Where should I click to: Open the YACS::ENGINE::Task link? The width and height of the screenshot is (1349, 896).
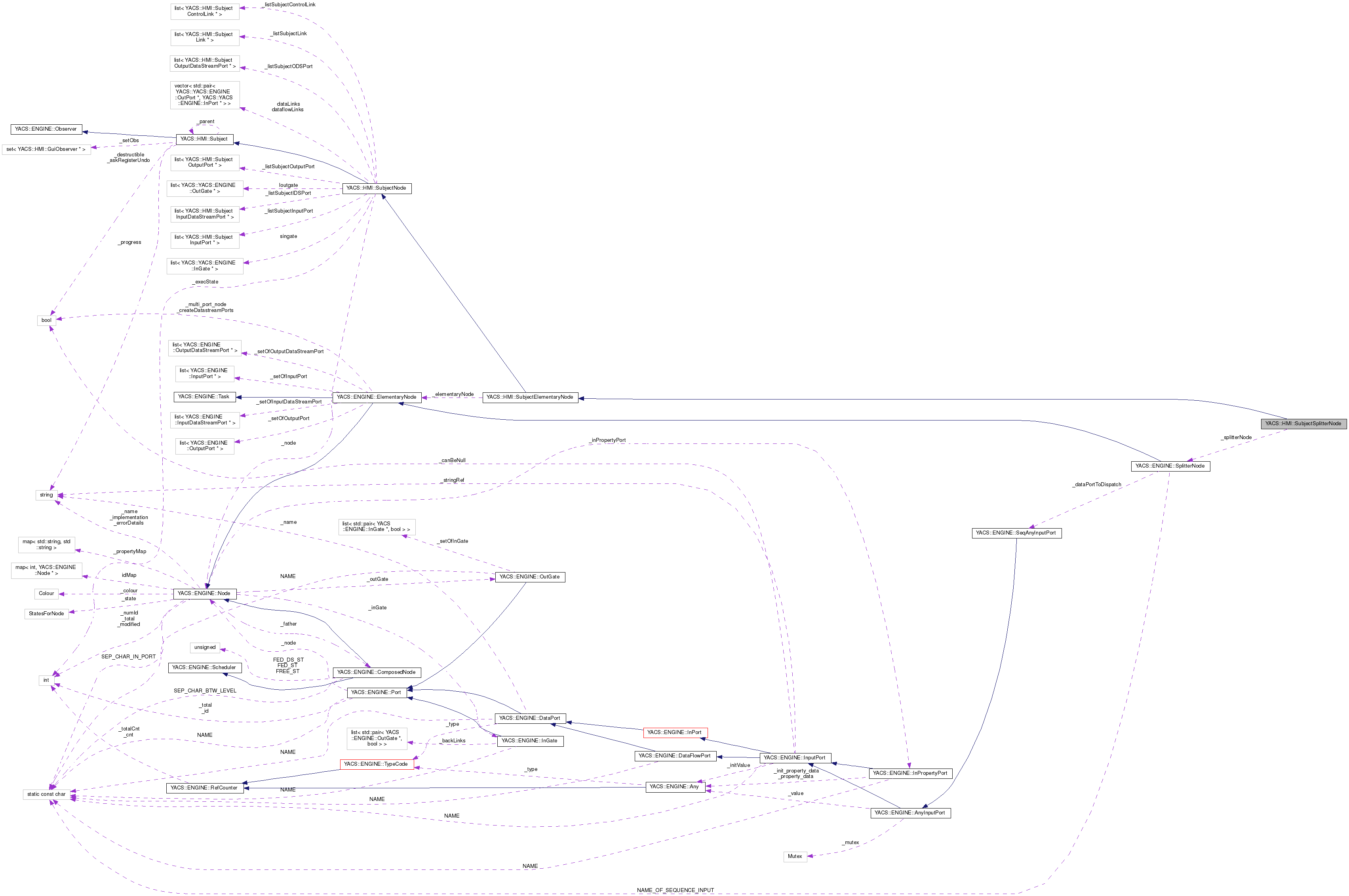[205, 397]
